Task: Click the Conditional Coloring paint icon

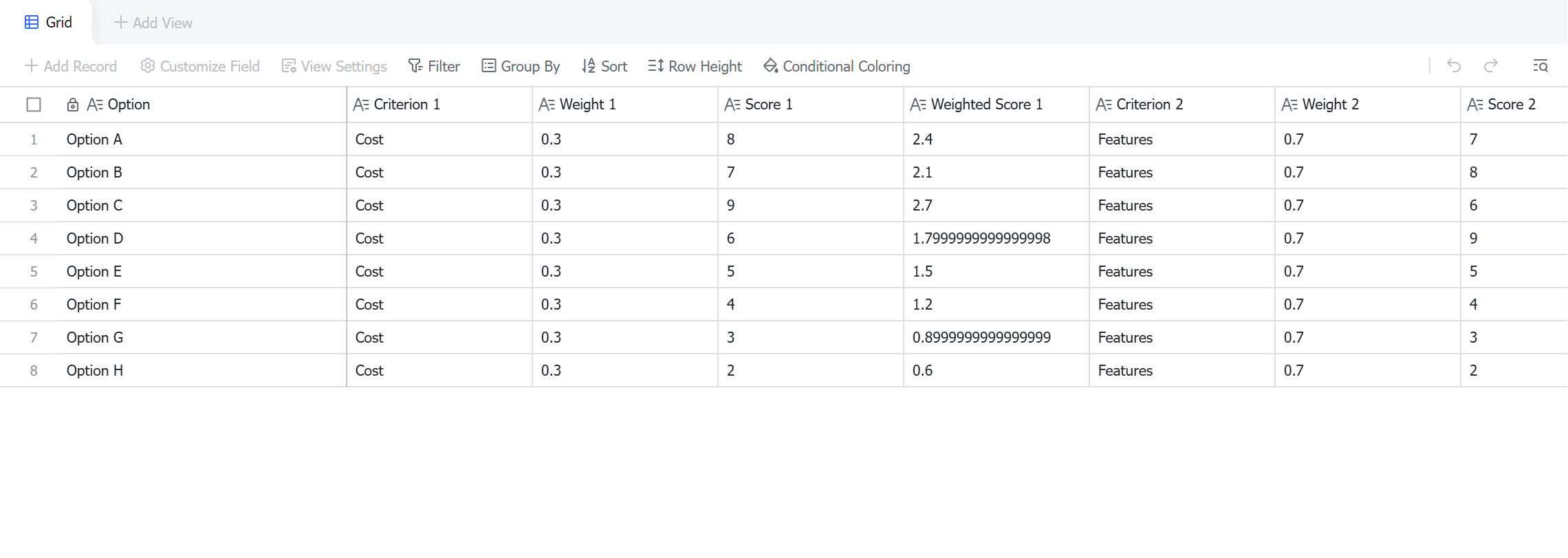Action: (x=770, y=66)
